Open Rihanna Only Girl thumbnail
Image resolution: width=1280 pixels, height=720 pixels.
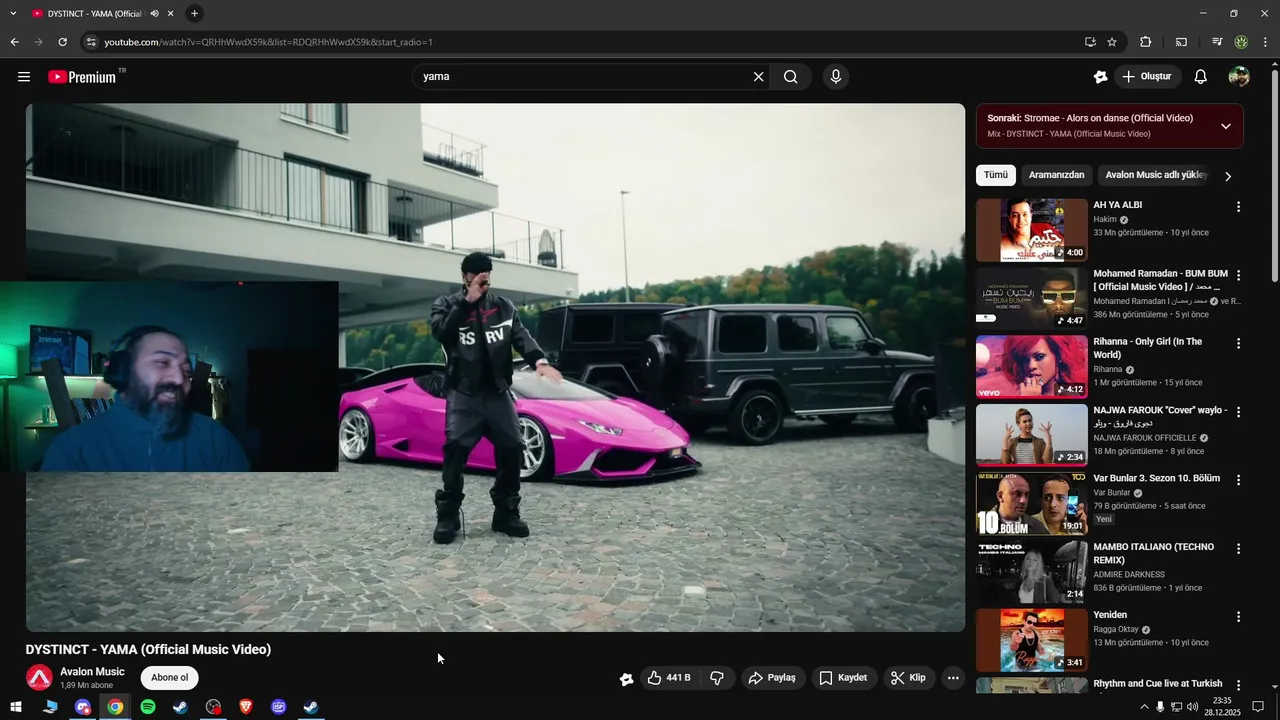[x=1031, y=366]
